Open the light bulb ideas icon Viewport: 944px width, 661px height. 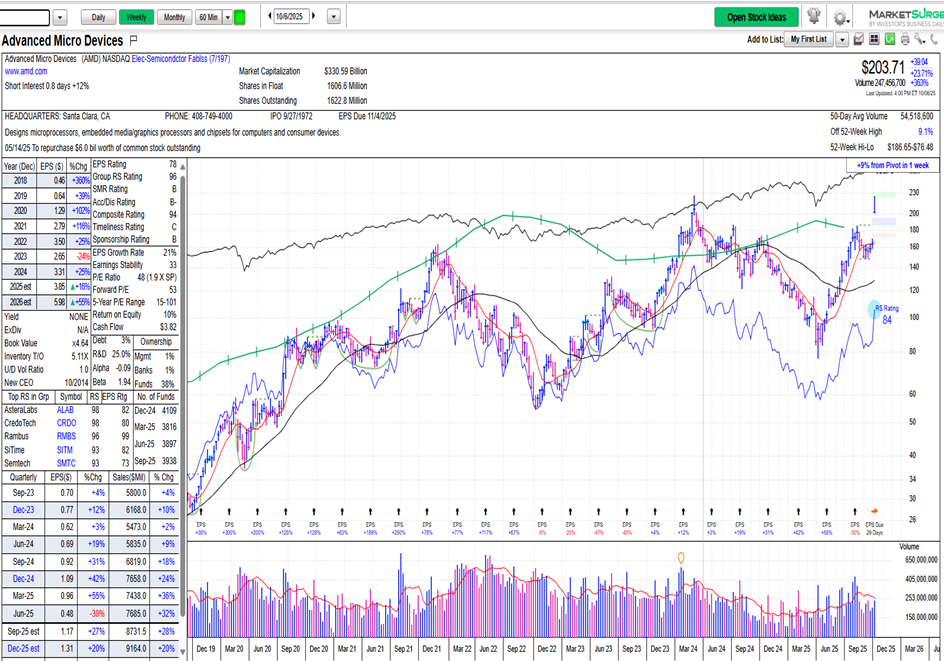(x=816, y=17)
